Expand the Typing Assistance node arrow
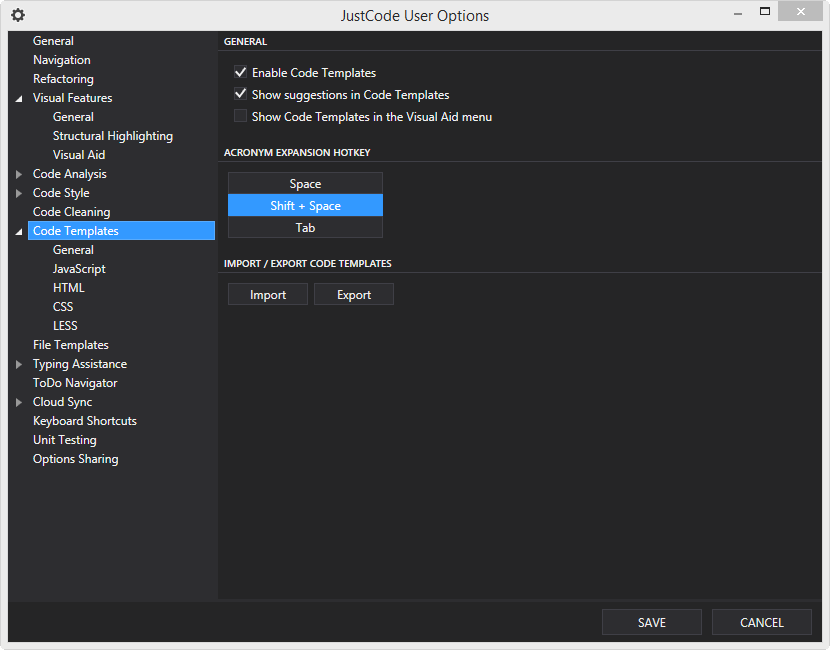The image size is (830, 650). coord(19,364)
